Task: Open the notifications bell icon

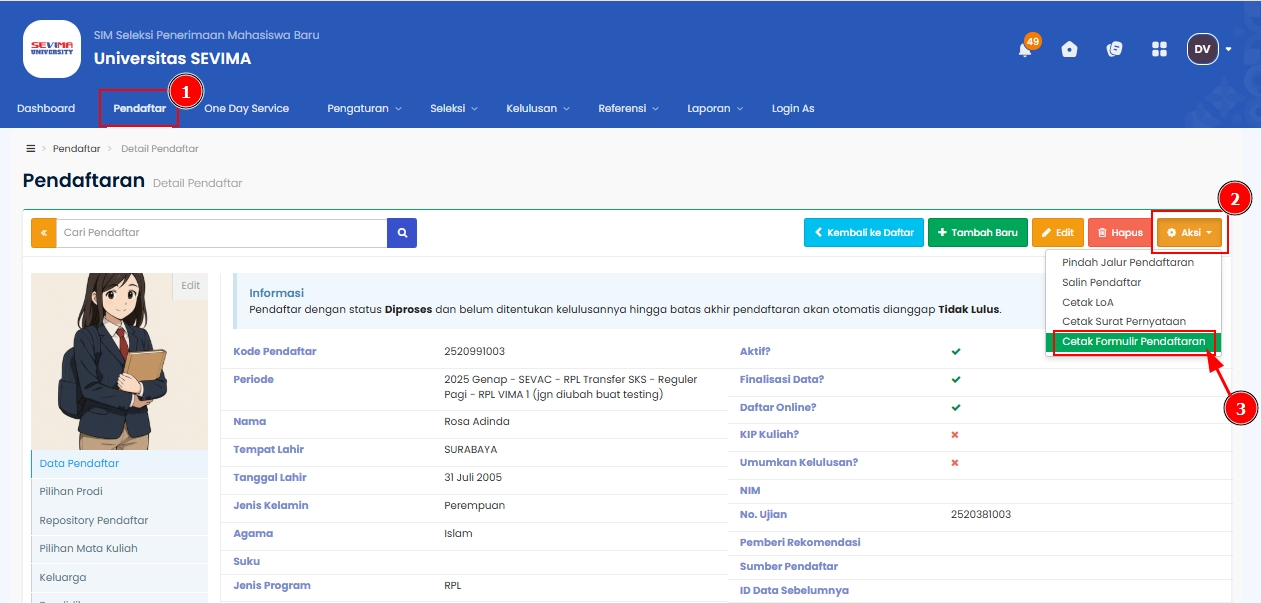Action: [x=1025, y=50]
